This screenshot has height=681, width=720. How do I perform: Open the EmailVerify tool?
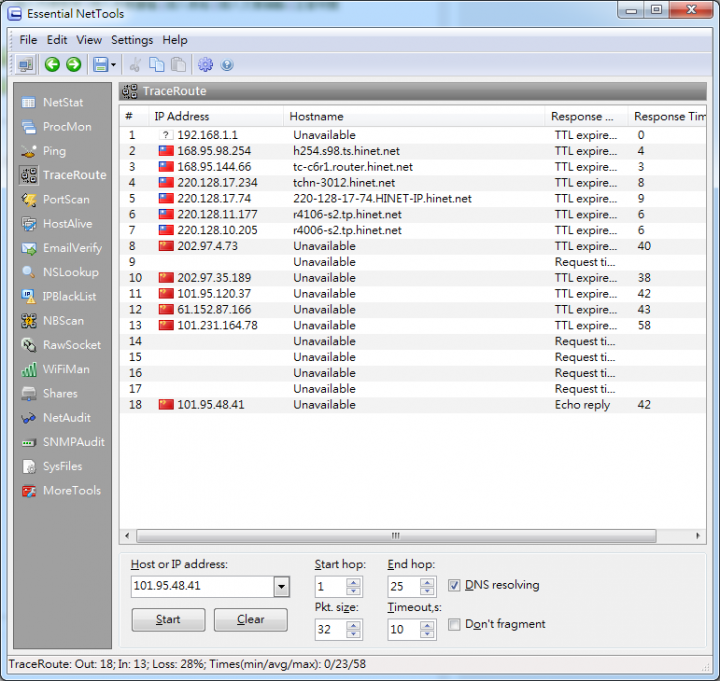pos(62,248)
